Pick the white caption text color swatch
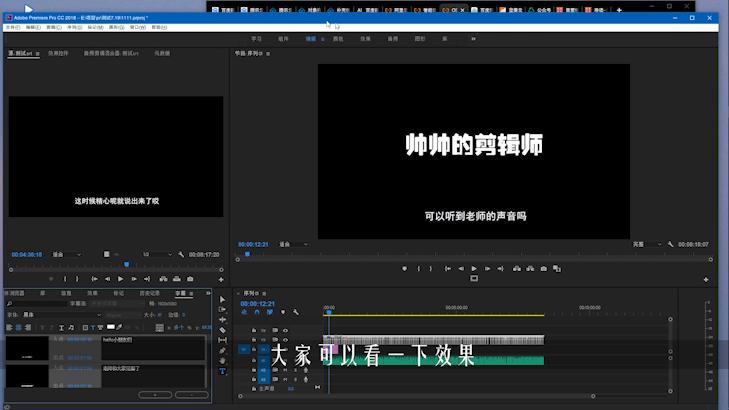Viewport: 729px width, 410px height. (111, 327)
